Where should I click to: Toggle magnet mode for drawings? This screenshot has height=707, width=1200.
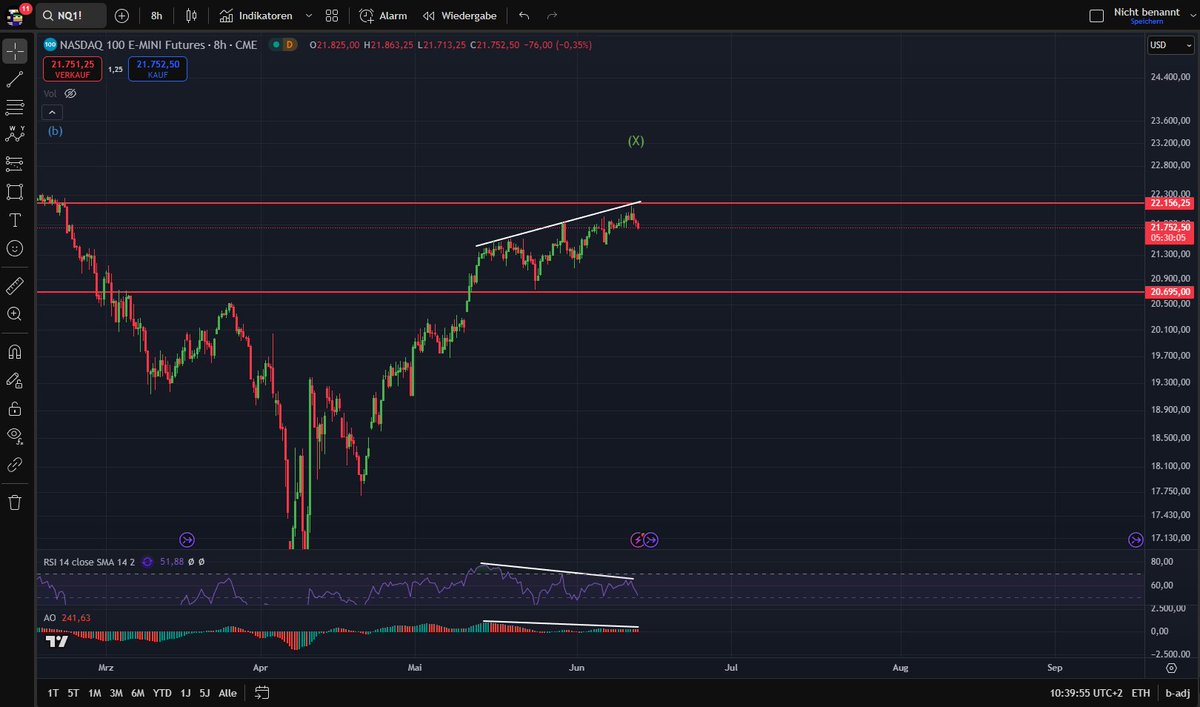[14, 352]
